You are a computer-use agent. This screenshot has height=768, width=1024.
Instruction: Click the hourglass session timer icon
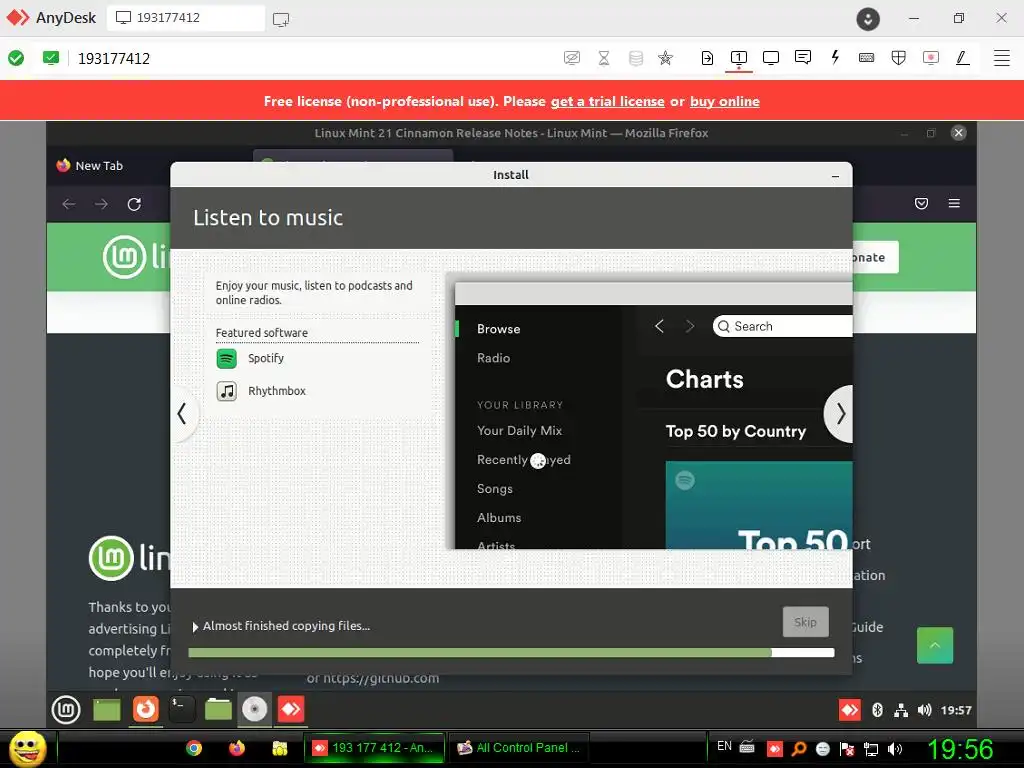click(604, 58)
